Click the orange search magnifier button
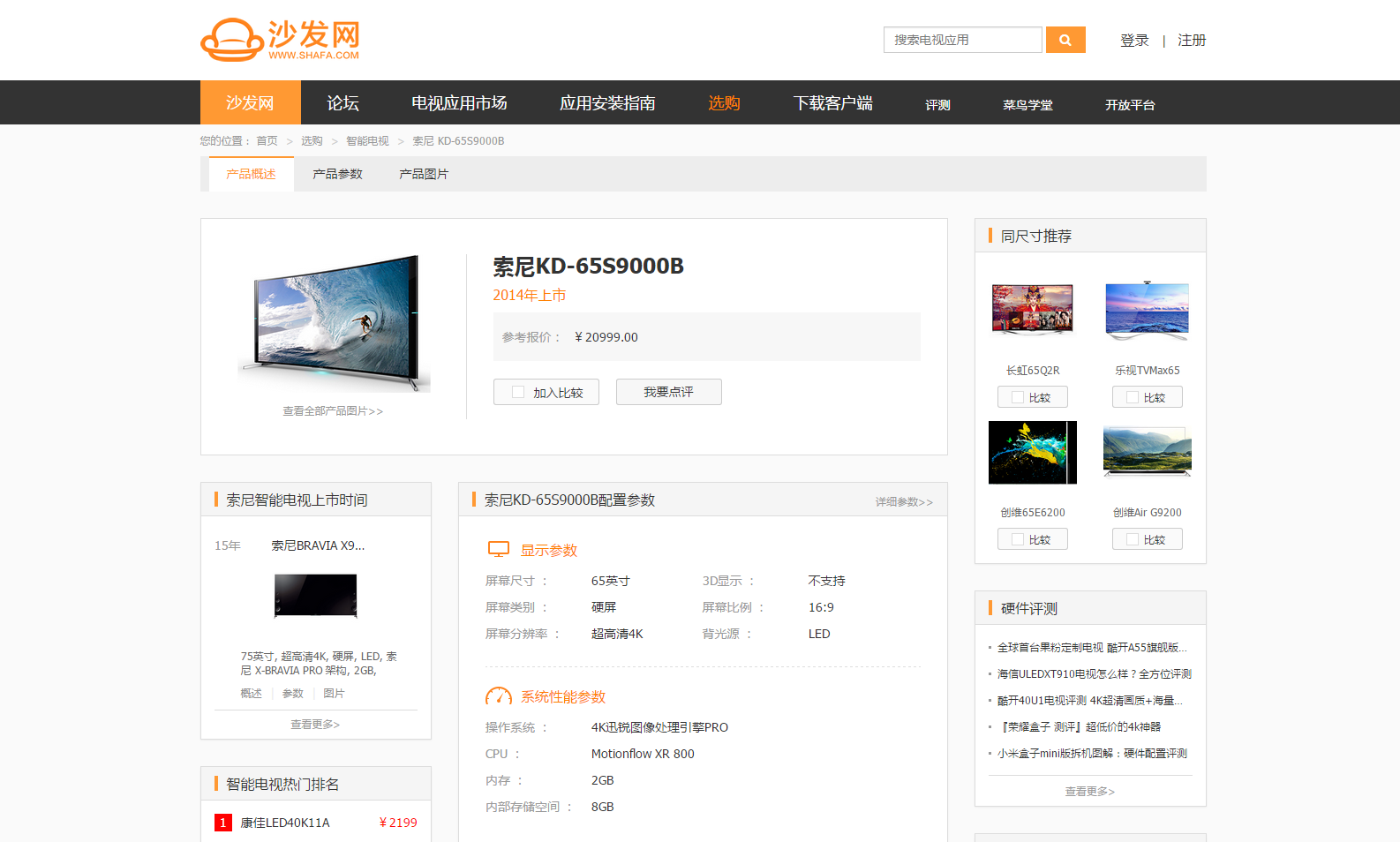 click(1065, 40)
